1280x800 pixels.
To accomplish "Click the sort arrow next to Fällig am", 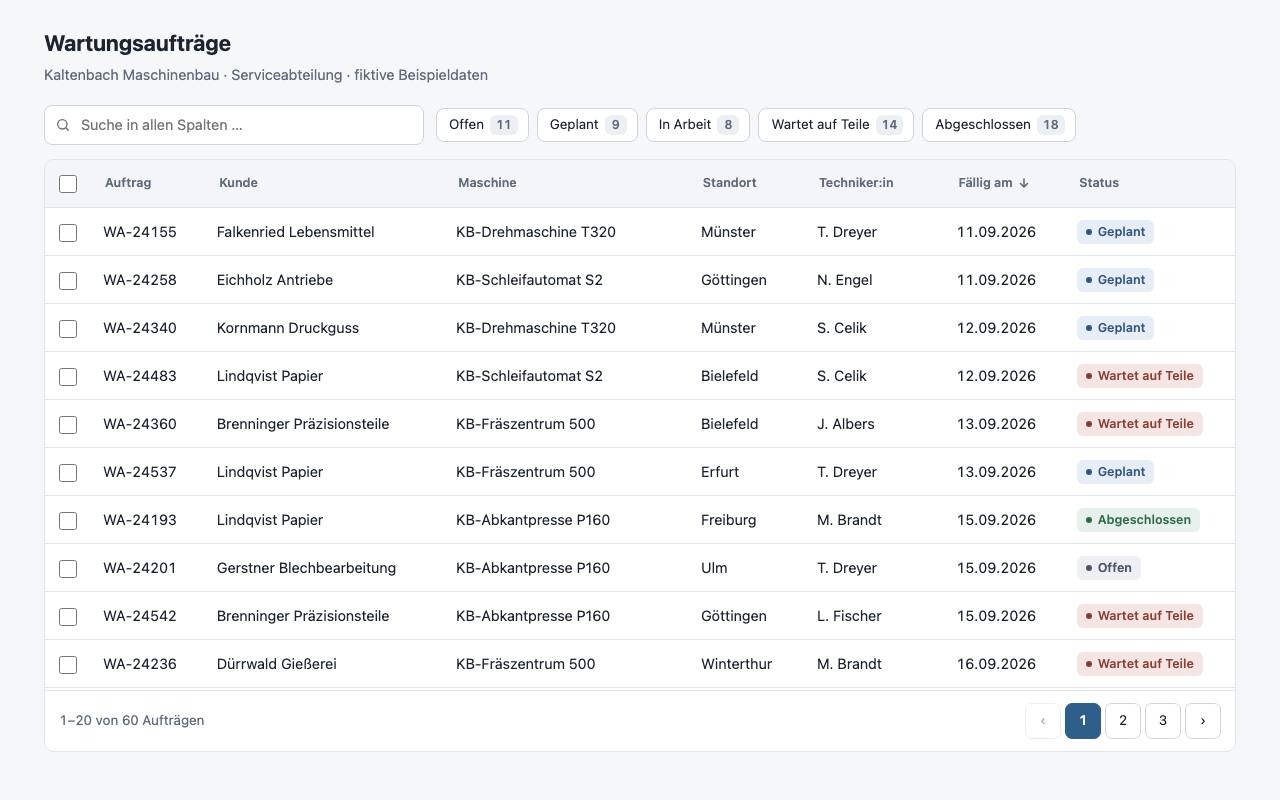I will [x=1024, y=183].
